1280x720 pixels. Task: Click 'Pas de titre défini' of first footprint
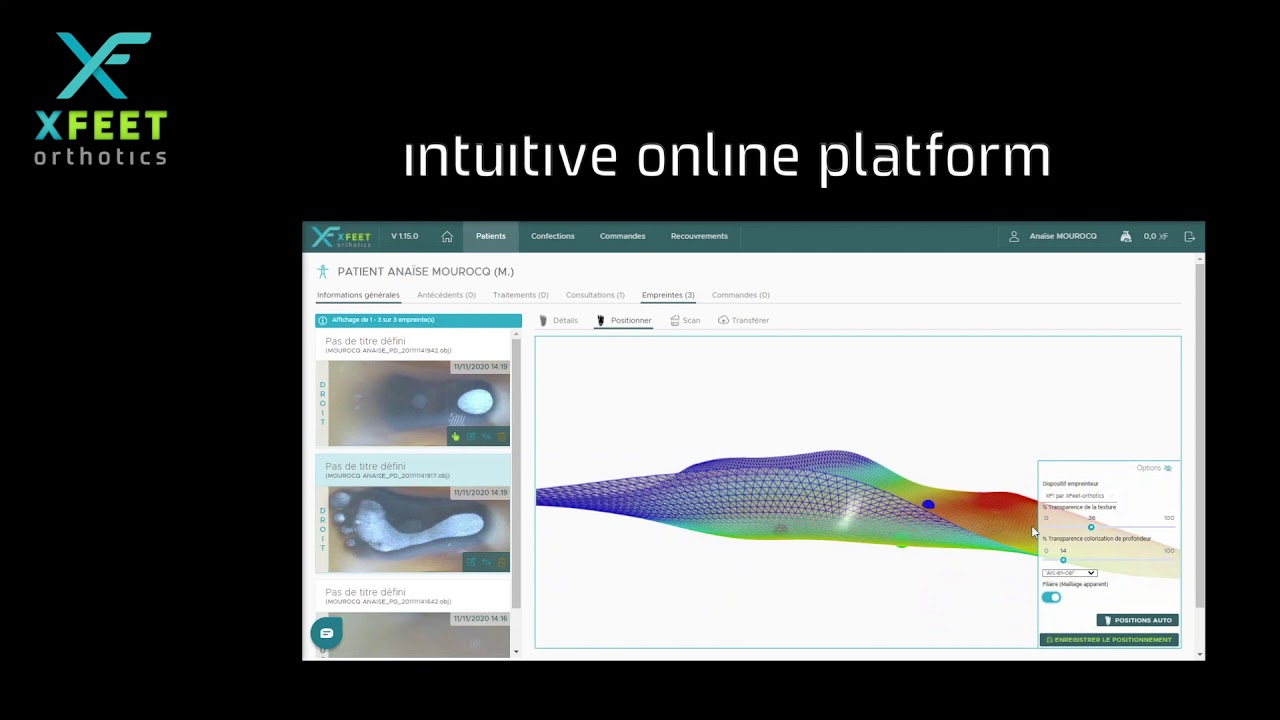366,341
